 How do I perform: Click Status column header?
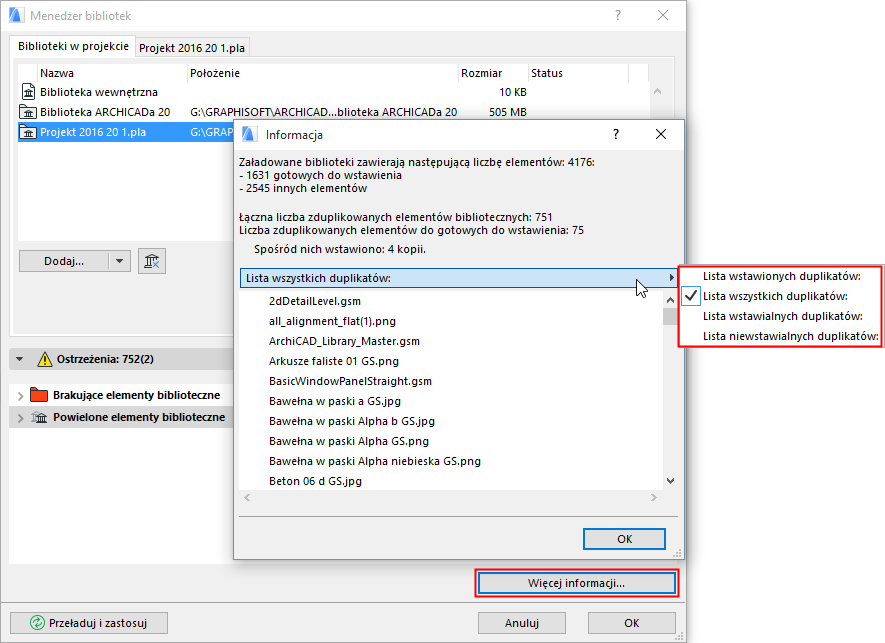pyautogui.click(x=578, y=73)
